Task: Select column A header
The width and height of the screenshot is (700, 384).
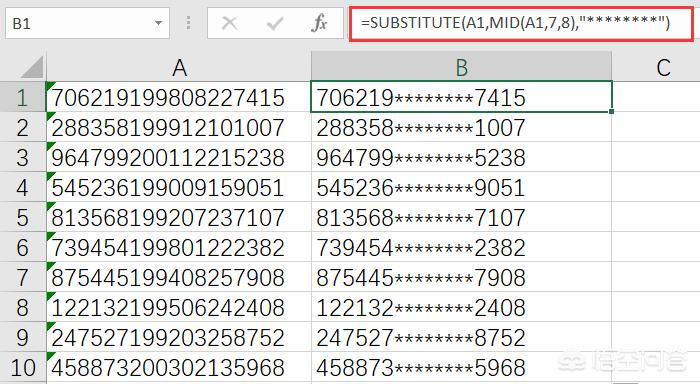Action: click(x=179, y=67)
